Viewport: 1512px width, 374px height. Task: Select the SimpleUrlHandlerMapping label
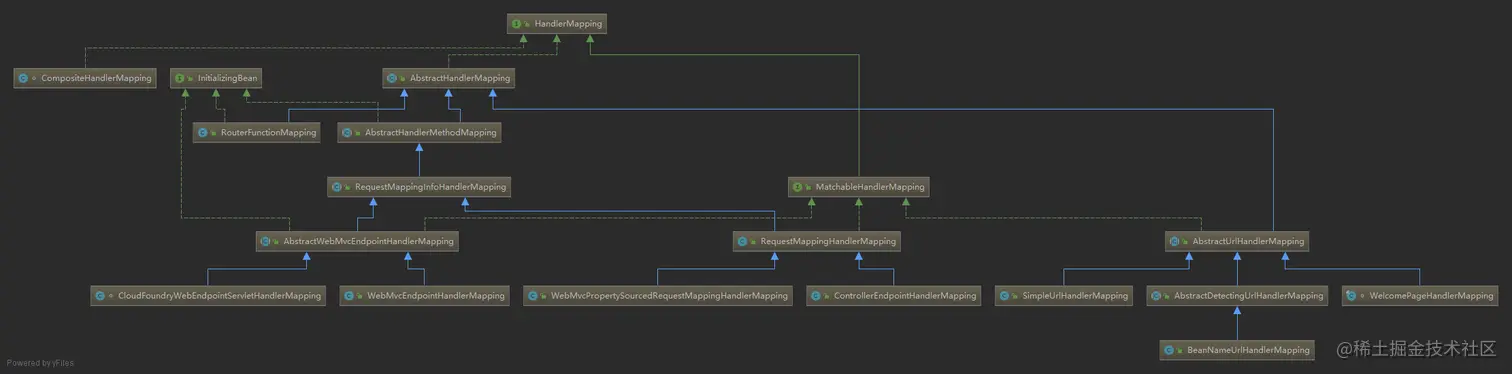pos(1075,296)
